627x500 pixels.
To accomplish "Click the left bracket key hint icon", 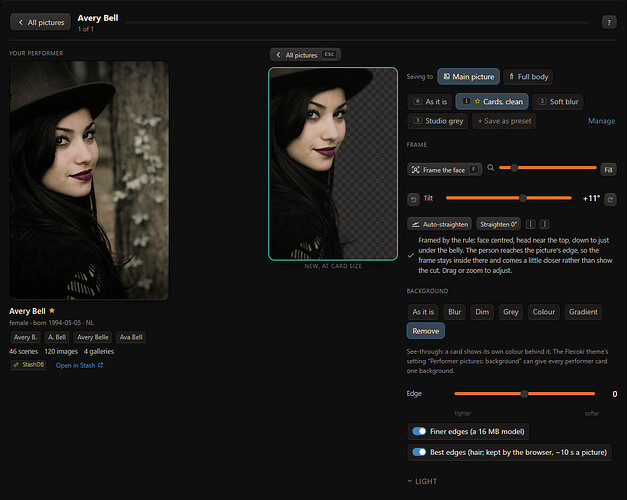I will pyautogui.click(x=530, y=224).
